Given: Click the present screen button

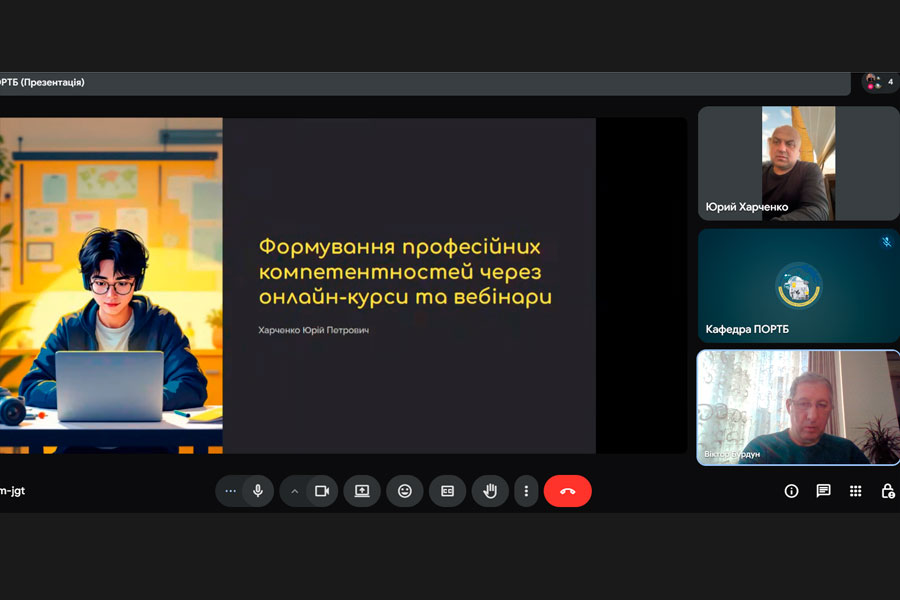Looking at the screenshot, I should coord(362,491).
